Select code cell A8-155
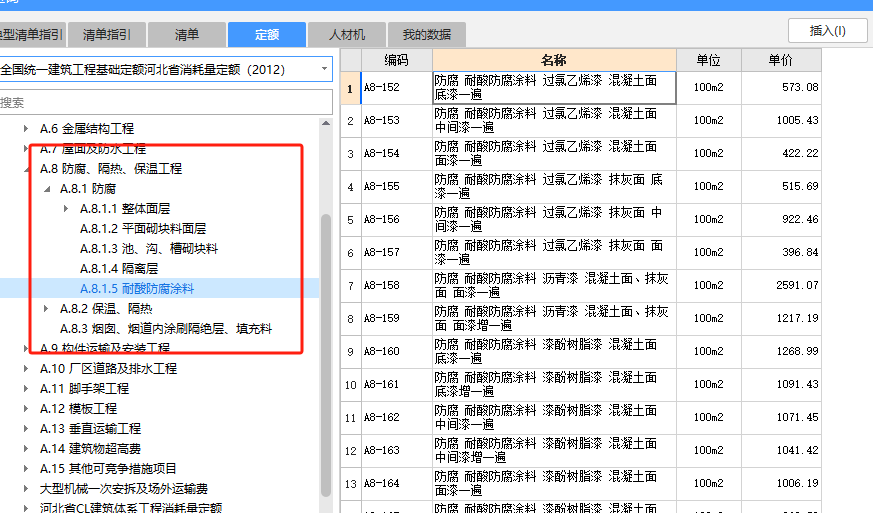Viewport: 873px width, 513px height. (x=397, y=187)
